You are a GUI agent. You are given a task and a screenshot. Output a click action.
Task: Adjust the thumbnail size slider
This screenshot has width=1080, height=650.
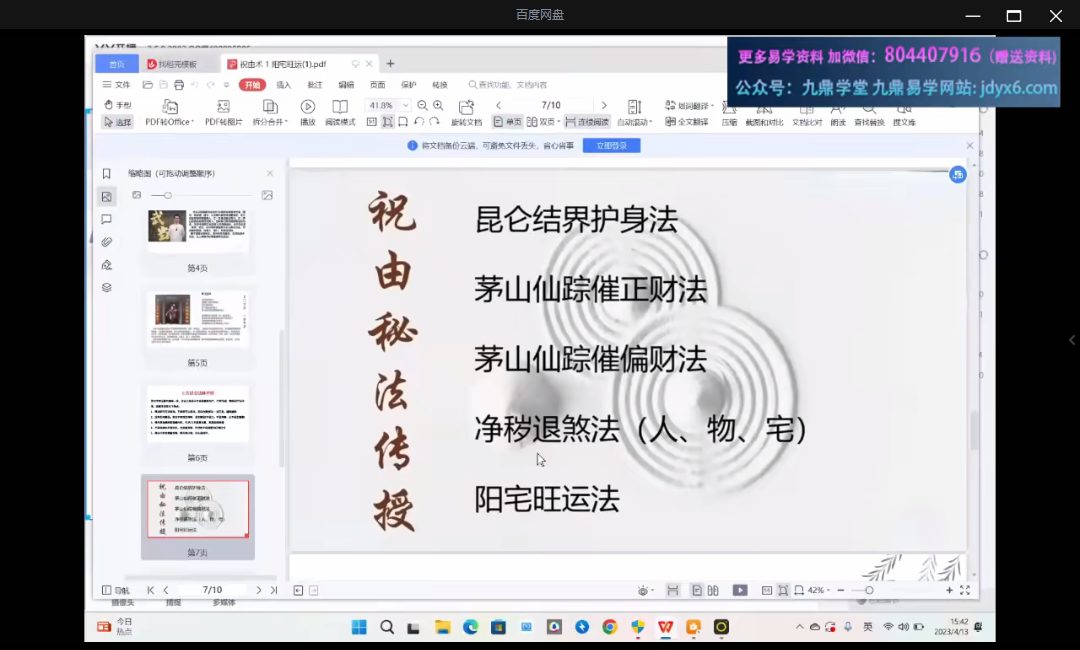pyautogui.click(x=167, y=196)
